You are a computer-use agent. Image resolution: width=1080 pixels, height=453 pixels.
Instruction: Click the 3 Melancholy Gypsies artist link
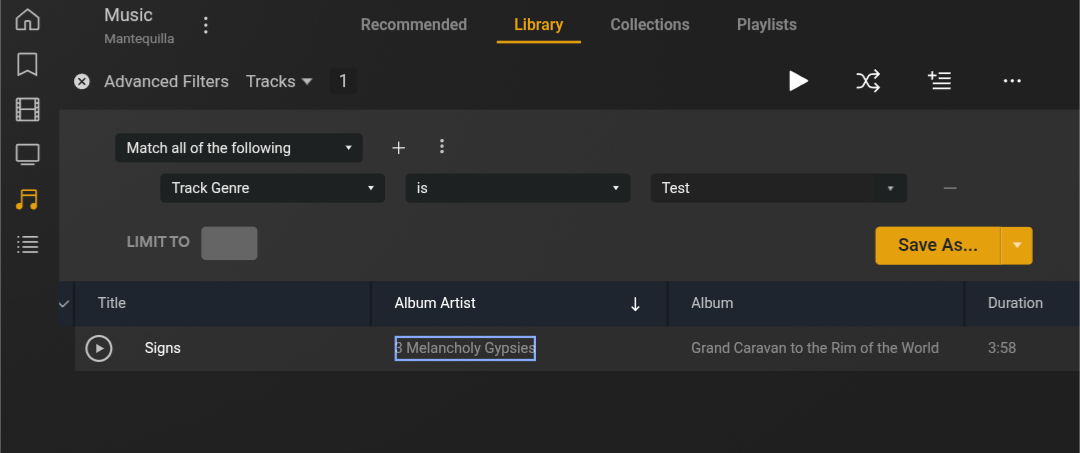click(x=465, y=348)
